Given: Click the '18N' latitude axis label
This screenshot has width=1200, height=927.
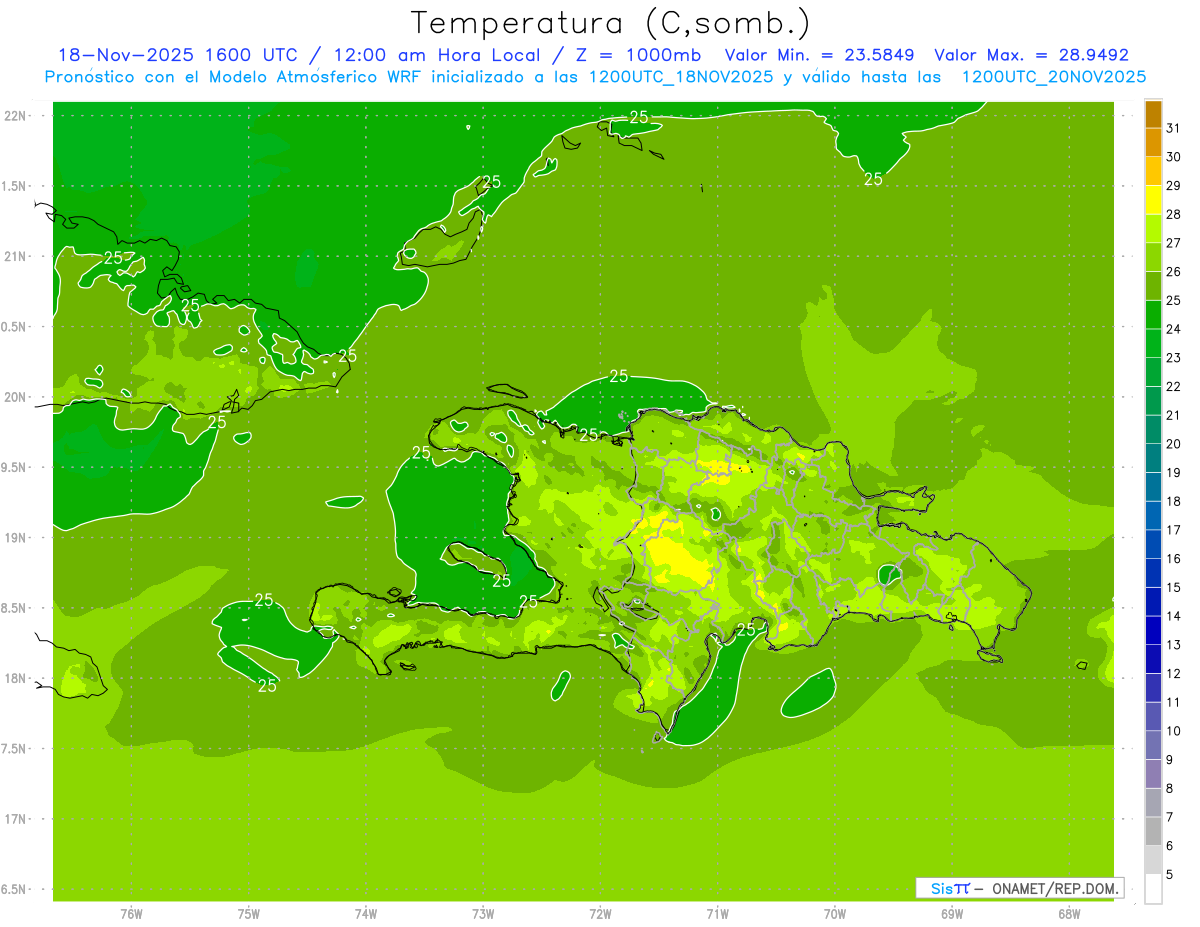Looking at the screenshot, I should (x=17, y=678).
